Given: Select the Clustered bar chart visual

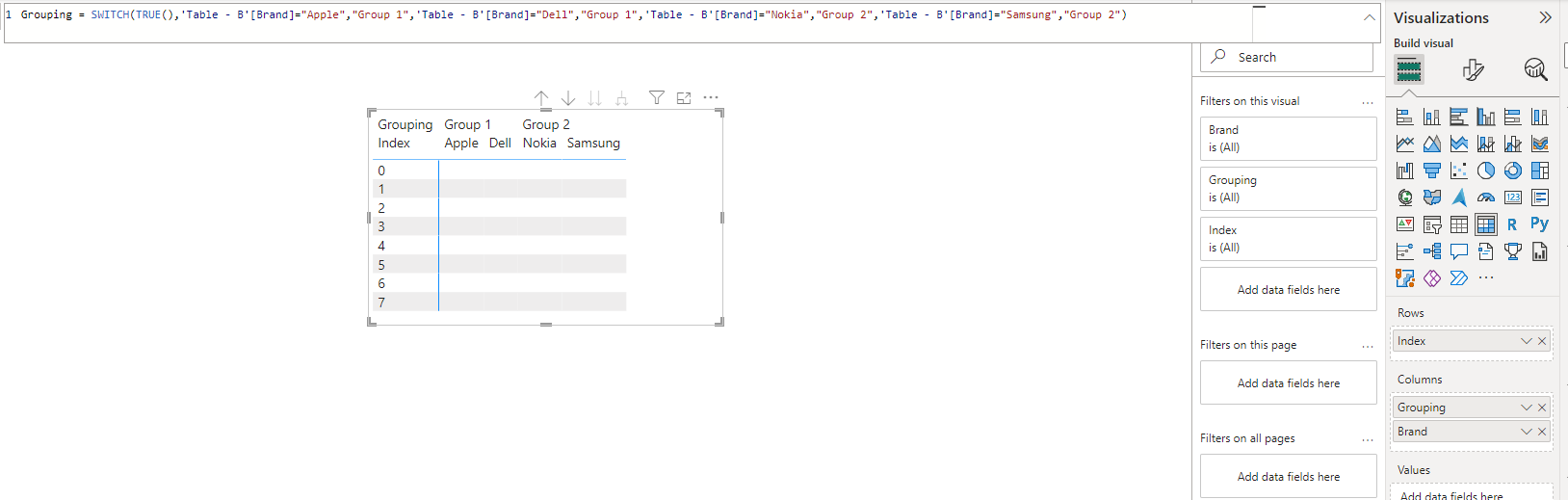Looking at the screenshot, I should 1459,118.
